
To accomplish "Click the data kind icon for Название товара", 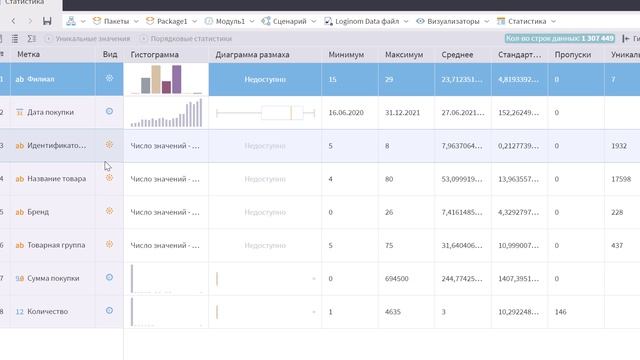I will click(109, 178).
